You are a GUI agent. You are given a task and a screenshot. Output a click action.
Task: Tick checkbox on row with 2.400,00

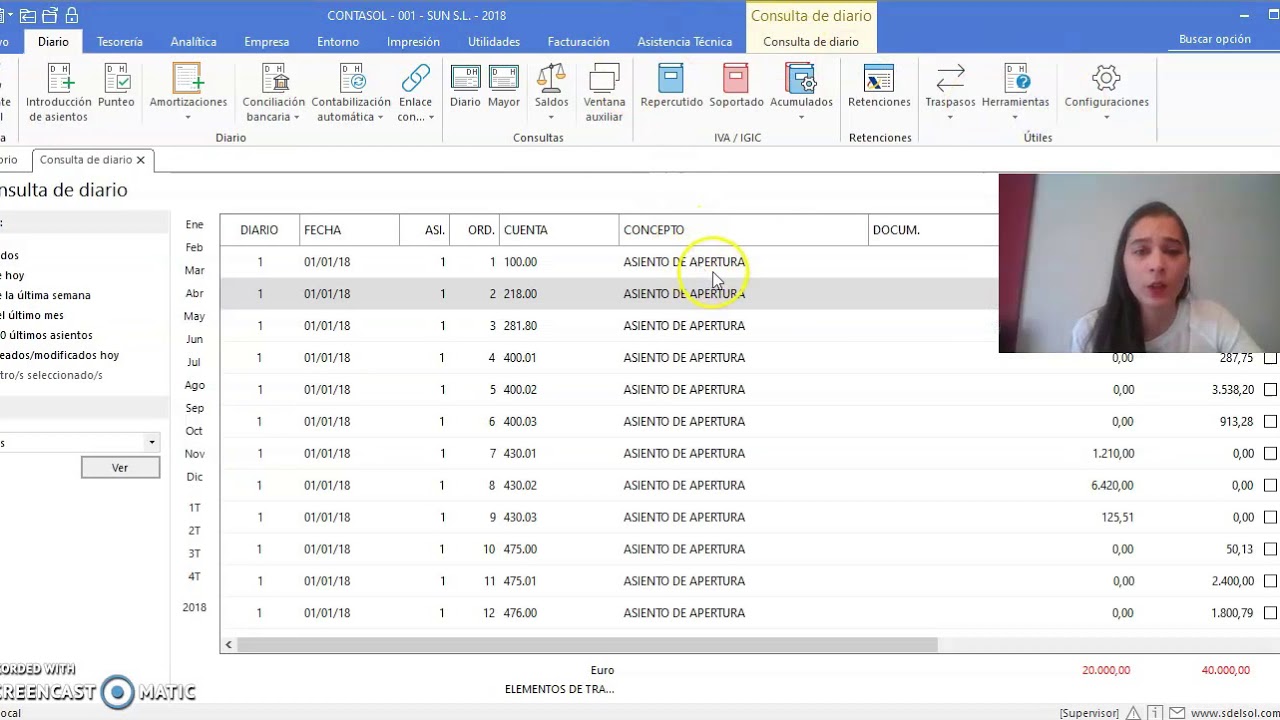[1270, 581]
